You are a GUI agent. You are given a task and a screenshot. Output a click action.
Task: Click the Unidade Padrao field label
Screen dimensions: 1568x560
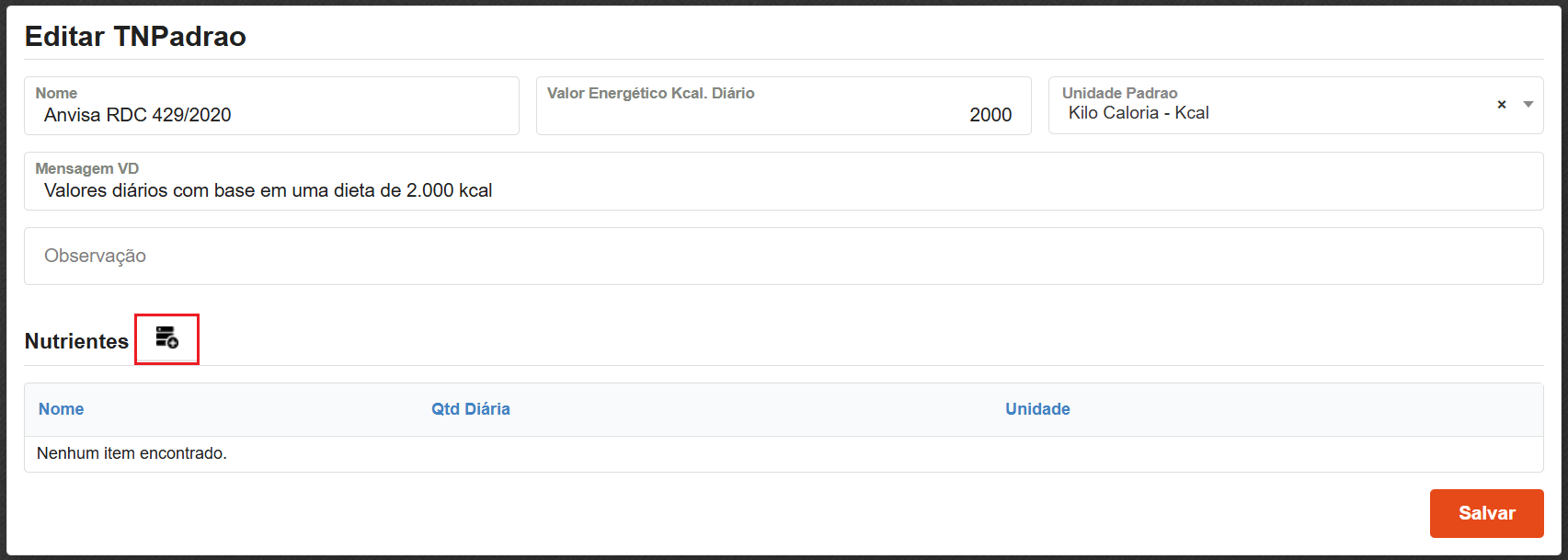pos(1119,93)
